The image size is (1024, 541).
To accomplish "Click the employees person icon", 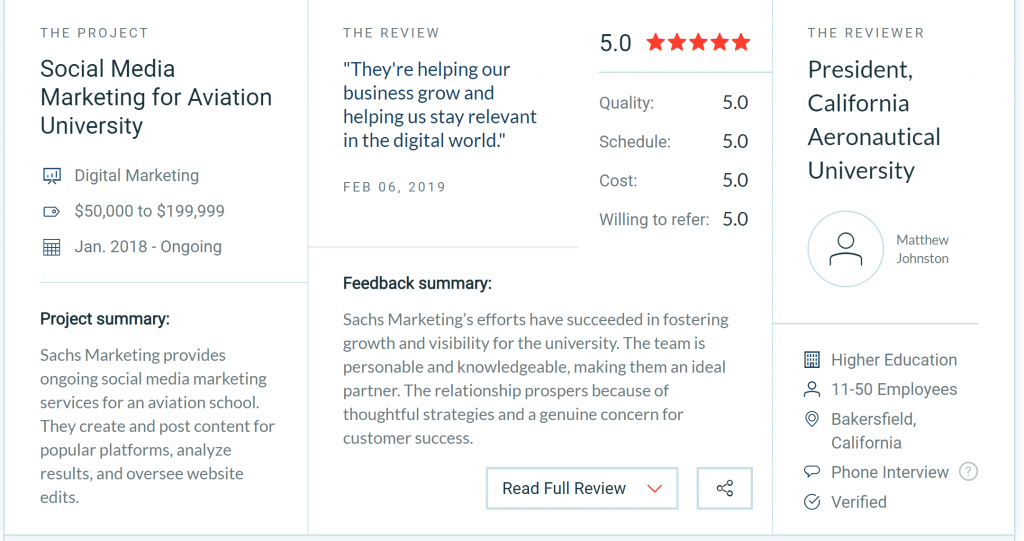I will (812, 389).
